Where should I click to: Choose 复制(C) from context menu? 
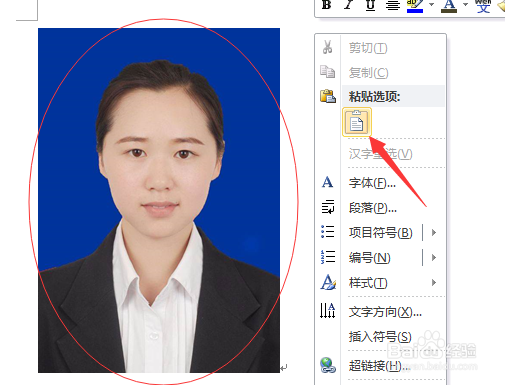368,73
